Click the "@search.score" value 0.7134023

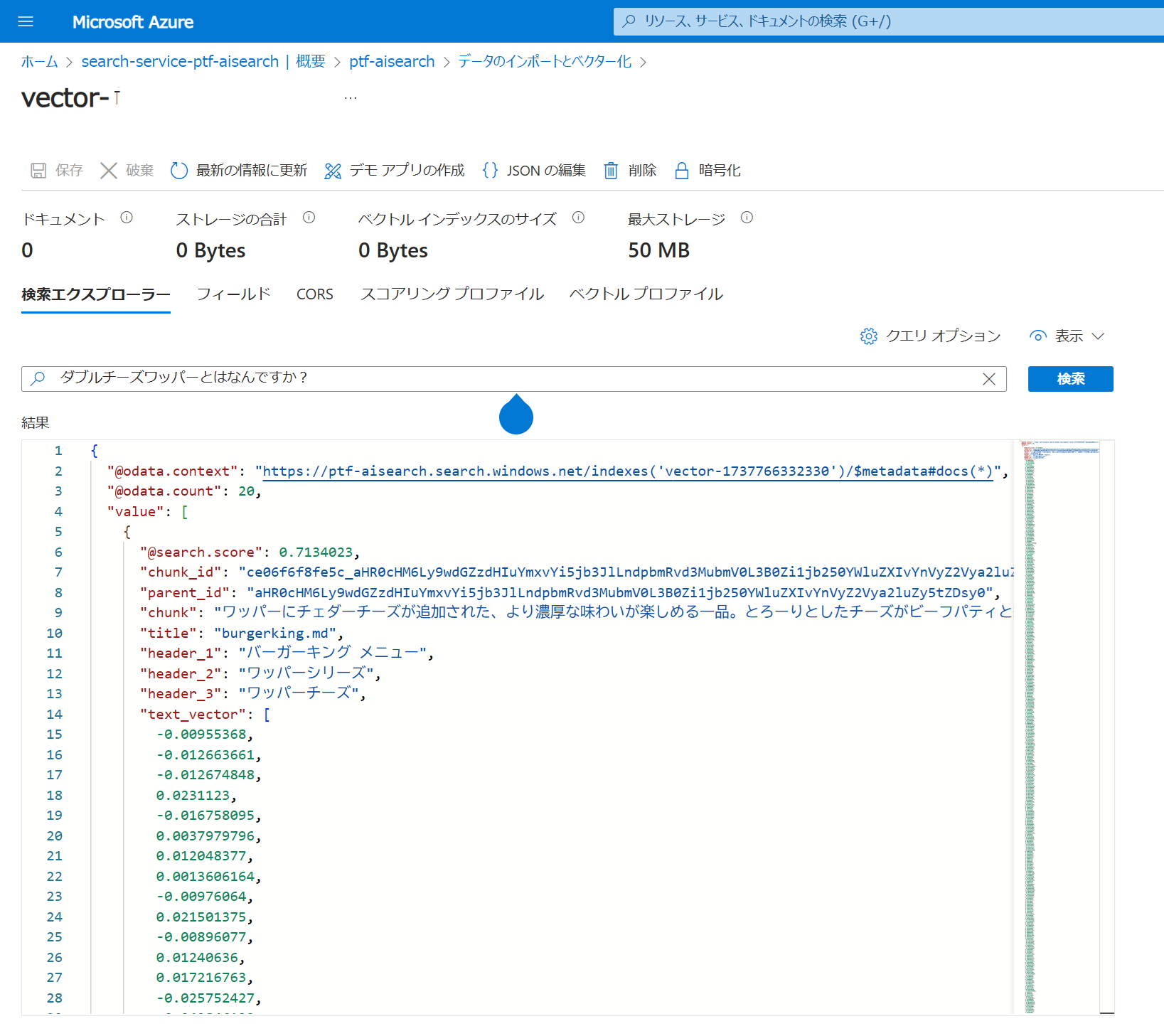(x=316, y=552)
